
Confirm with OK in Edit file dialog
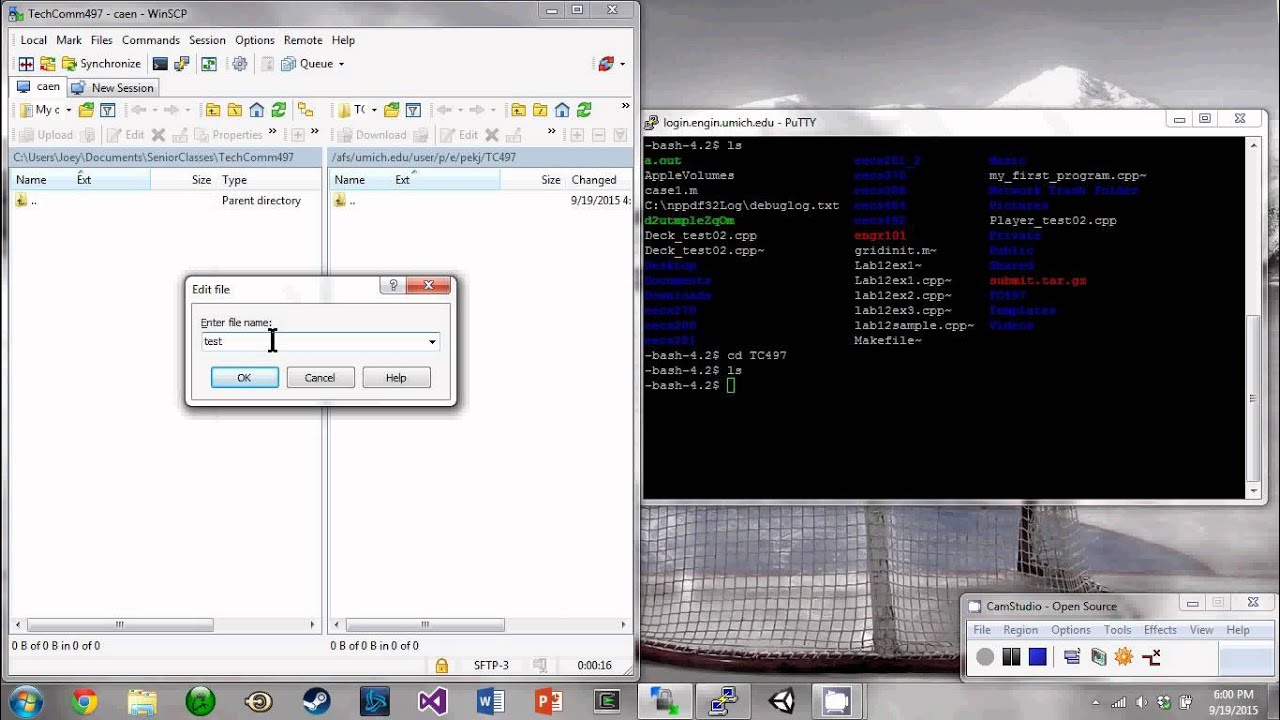(244, 378)
